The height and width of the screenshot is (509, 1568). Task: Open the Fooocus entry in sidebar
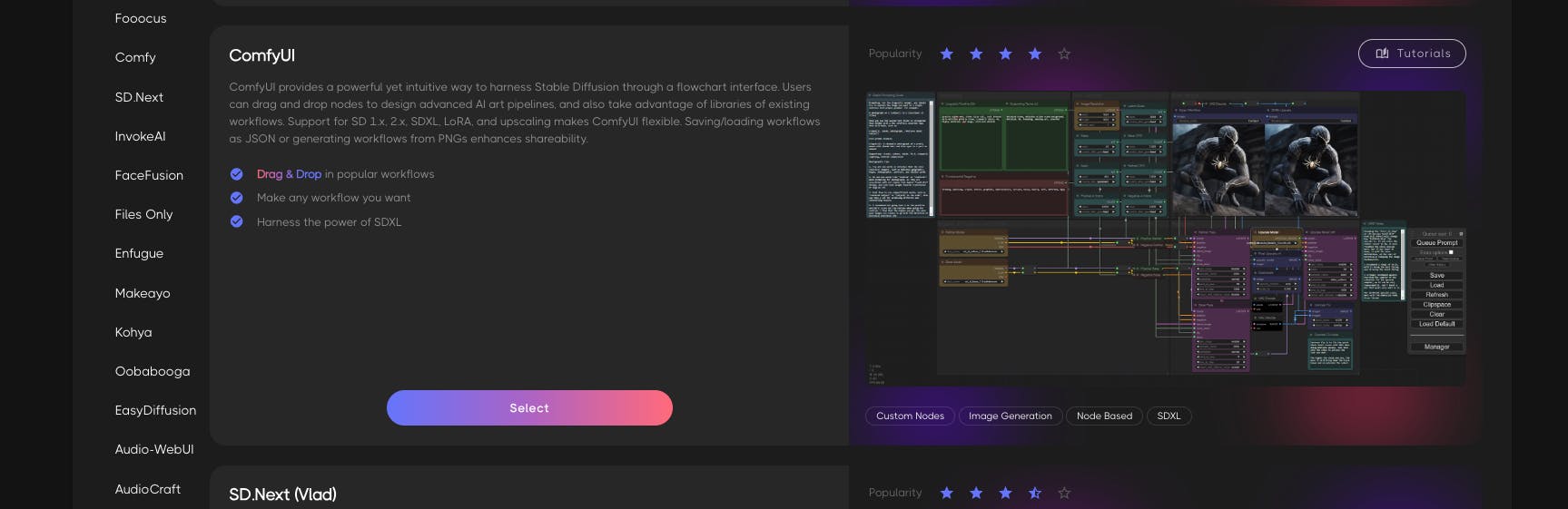(141, 18)
